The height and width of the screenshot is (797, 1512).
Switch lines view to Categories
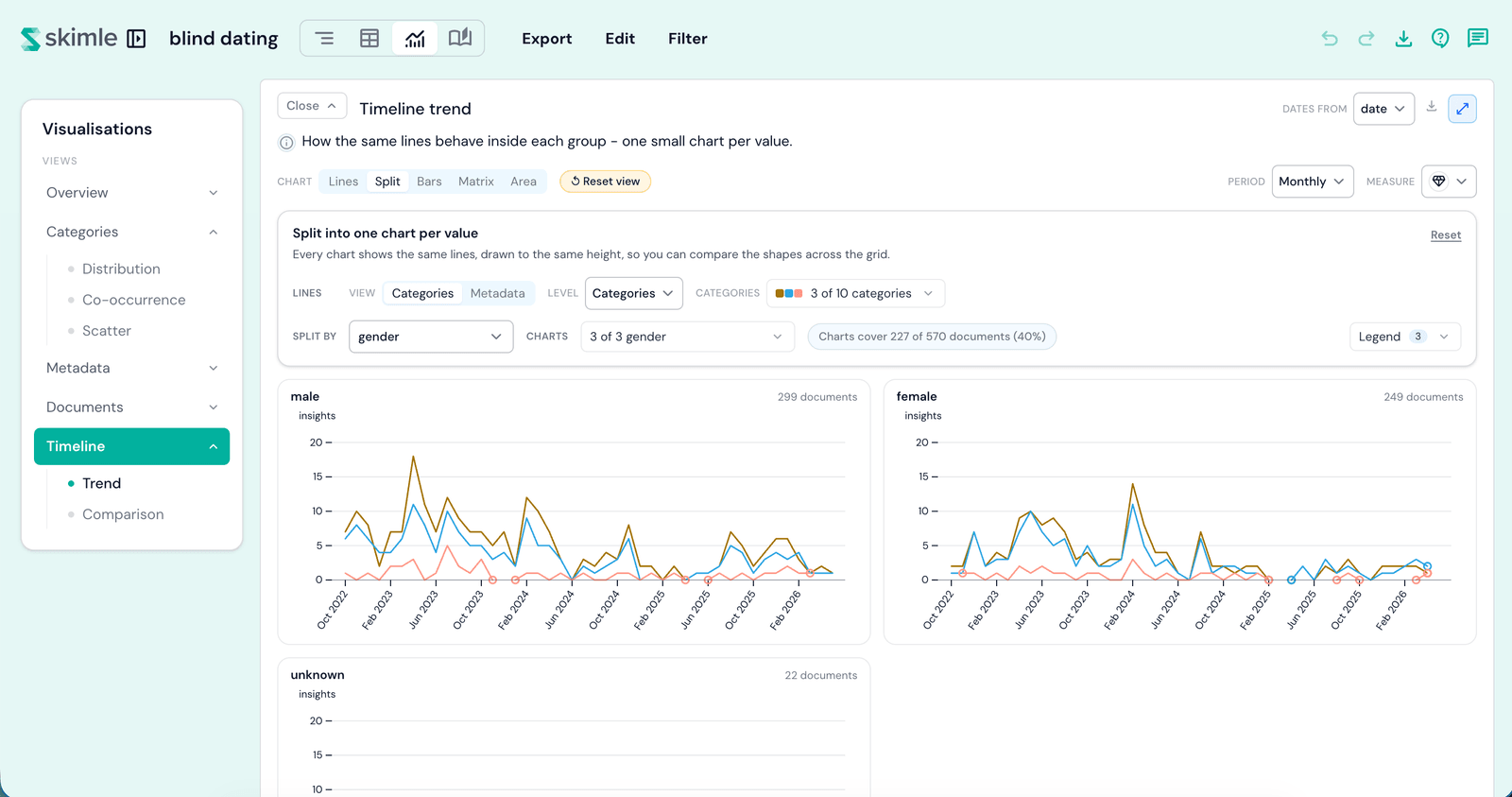(x=422, y=293)
